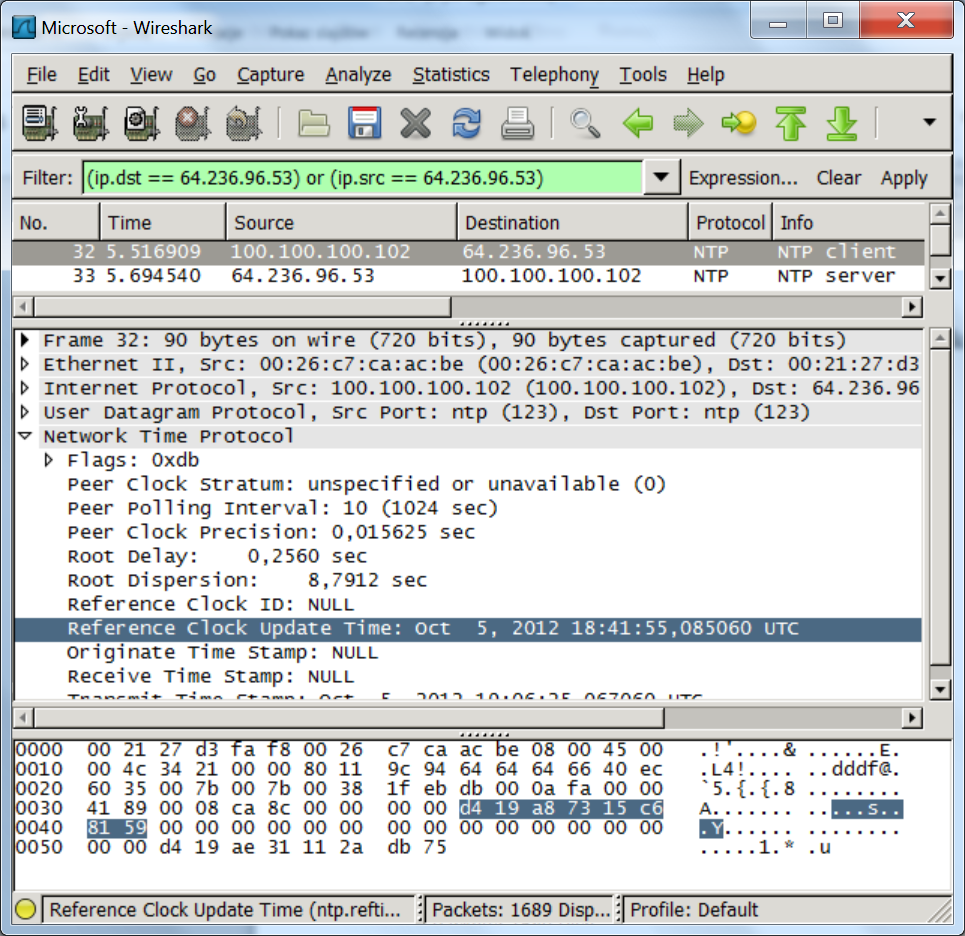Open a capture file folder icon
Viewport: 965px width, 936px height.
314,122
